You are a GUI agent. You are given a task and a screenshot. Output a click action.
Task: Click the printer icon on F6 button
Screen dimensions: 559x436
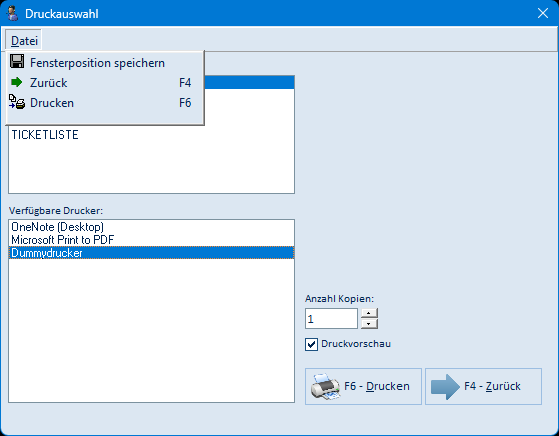point(325,386)
